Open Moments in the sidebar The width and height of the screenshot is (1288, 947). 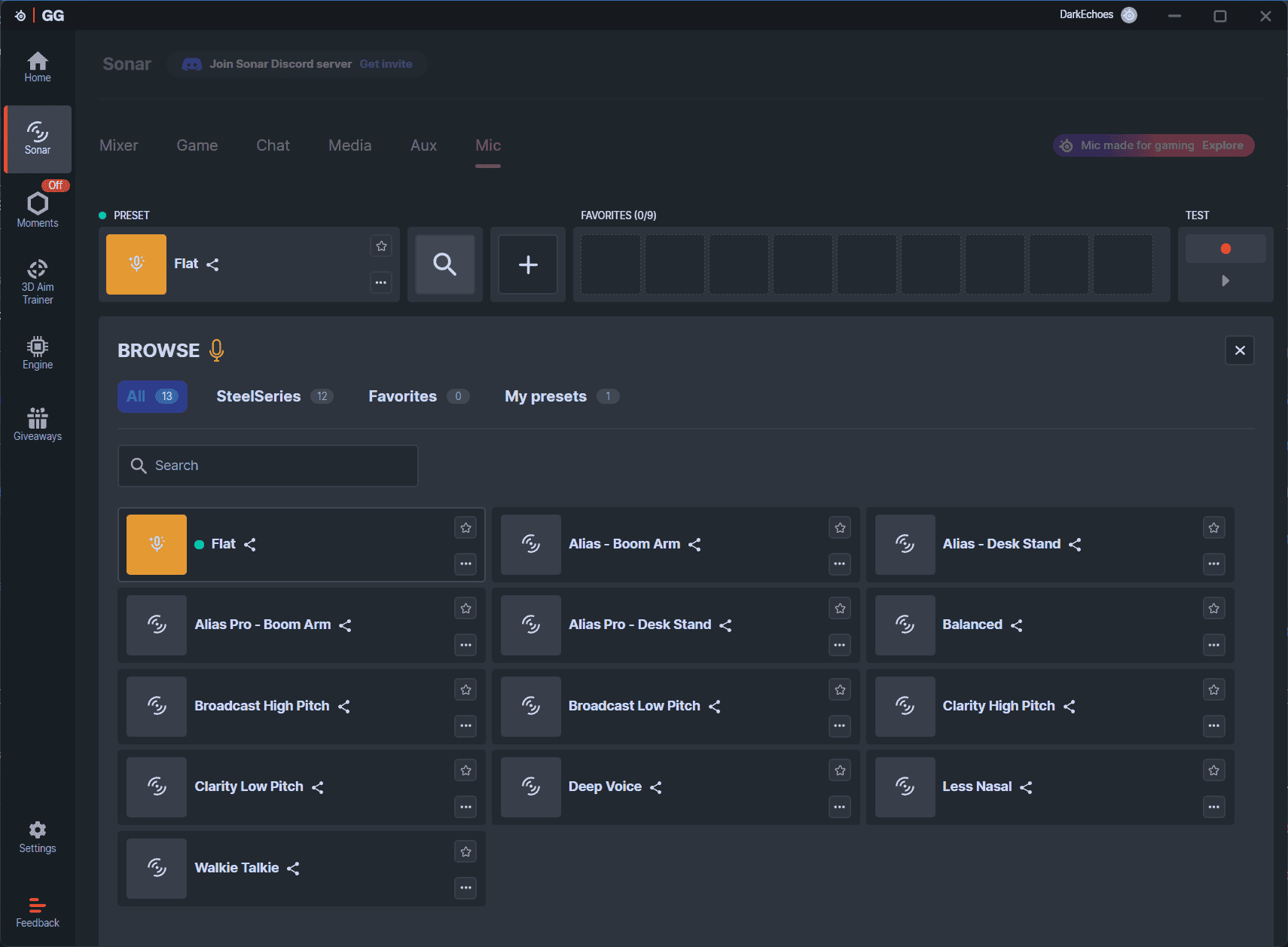(38, 209)
